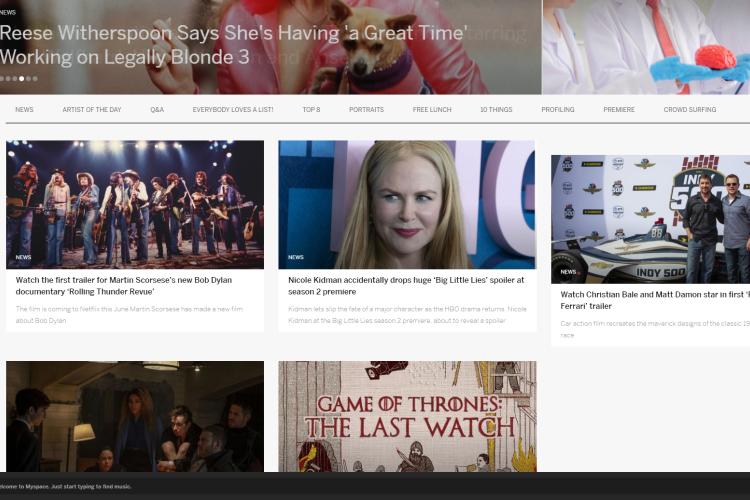750x500 pixels.
Task: Open the lab coat brain model image
Action: pyautogui.click(x=646, y=47)
